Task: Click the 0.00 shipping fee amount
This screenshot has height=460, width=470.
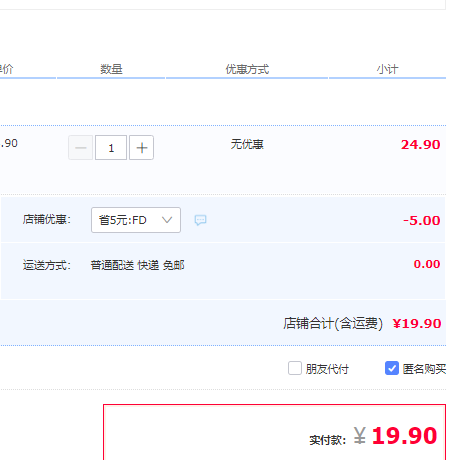Action: (427, 264)
